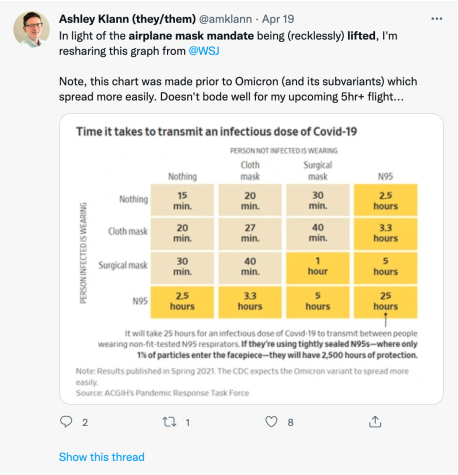Click the 1 hour surgical mask cell
458x475 pixels.
click(318, 267)
